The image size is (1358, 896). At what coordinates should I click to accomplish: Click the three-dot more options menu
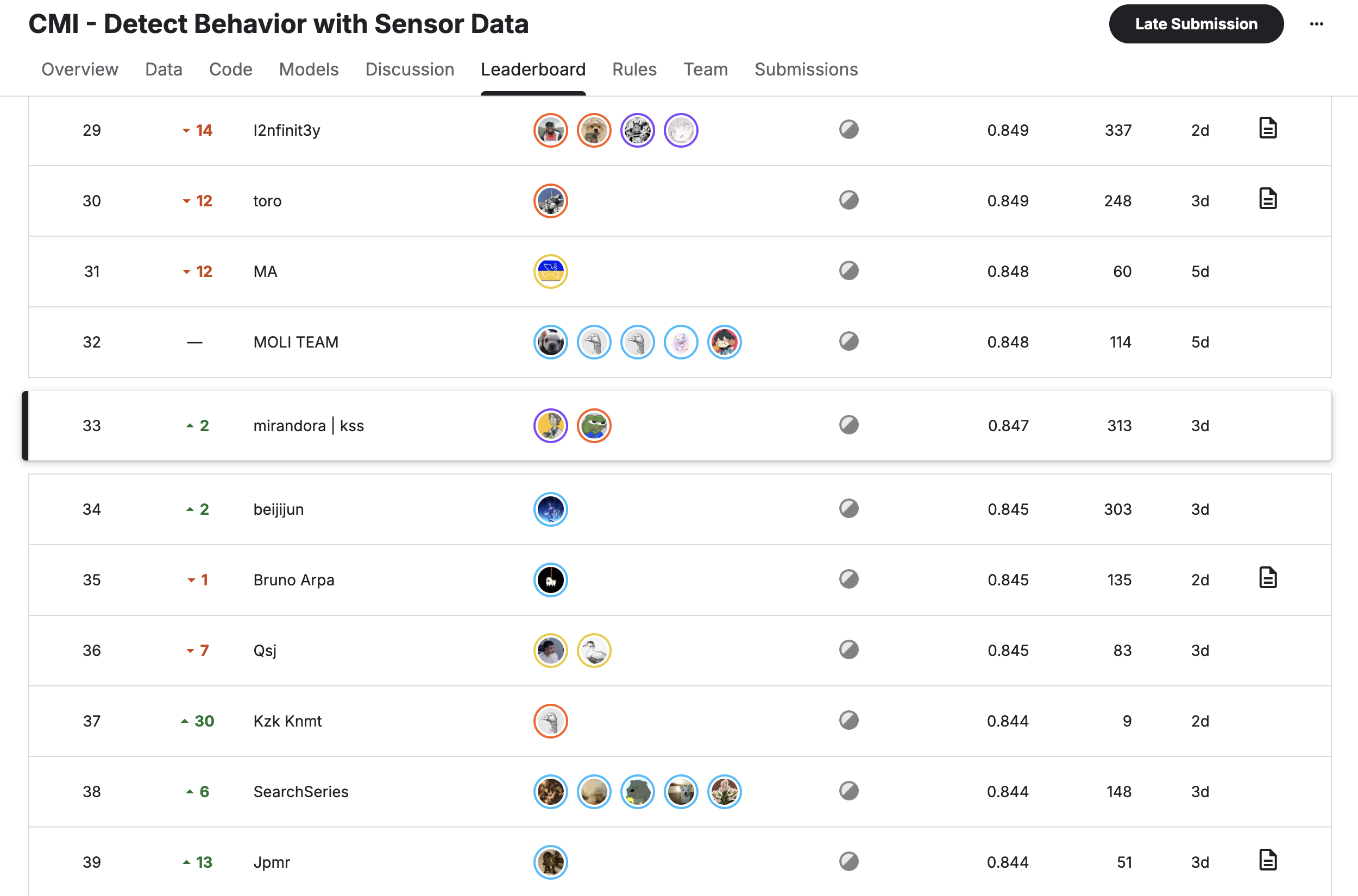[1316, 24]
